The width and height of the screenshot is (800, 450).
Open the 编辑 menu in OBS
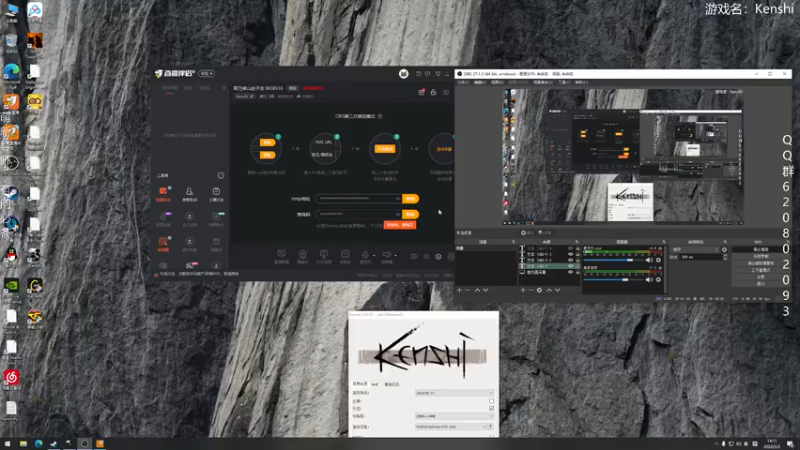[480, 82]
